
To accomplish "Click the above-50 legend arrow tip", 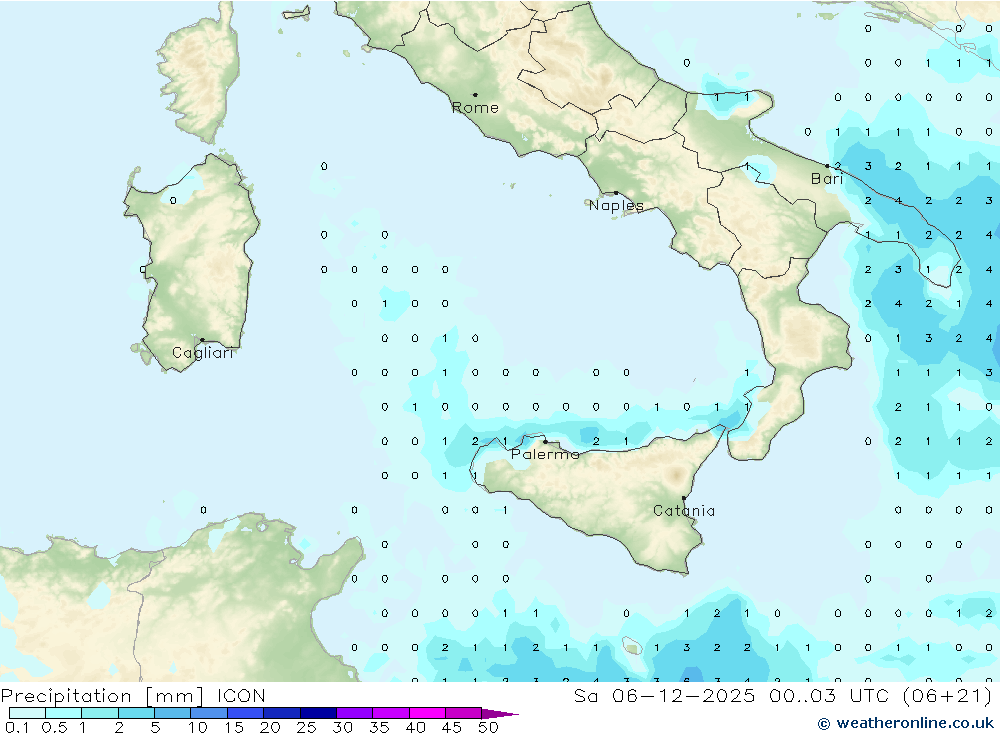I will tap(501, 713).
